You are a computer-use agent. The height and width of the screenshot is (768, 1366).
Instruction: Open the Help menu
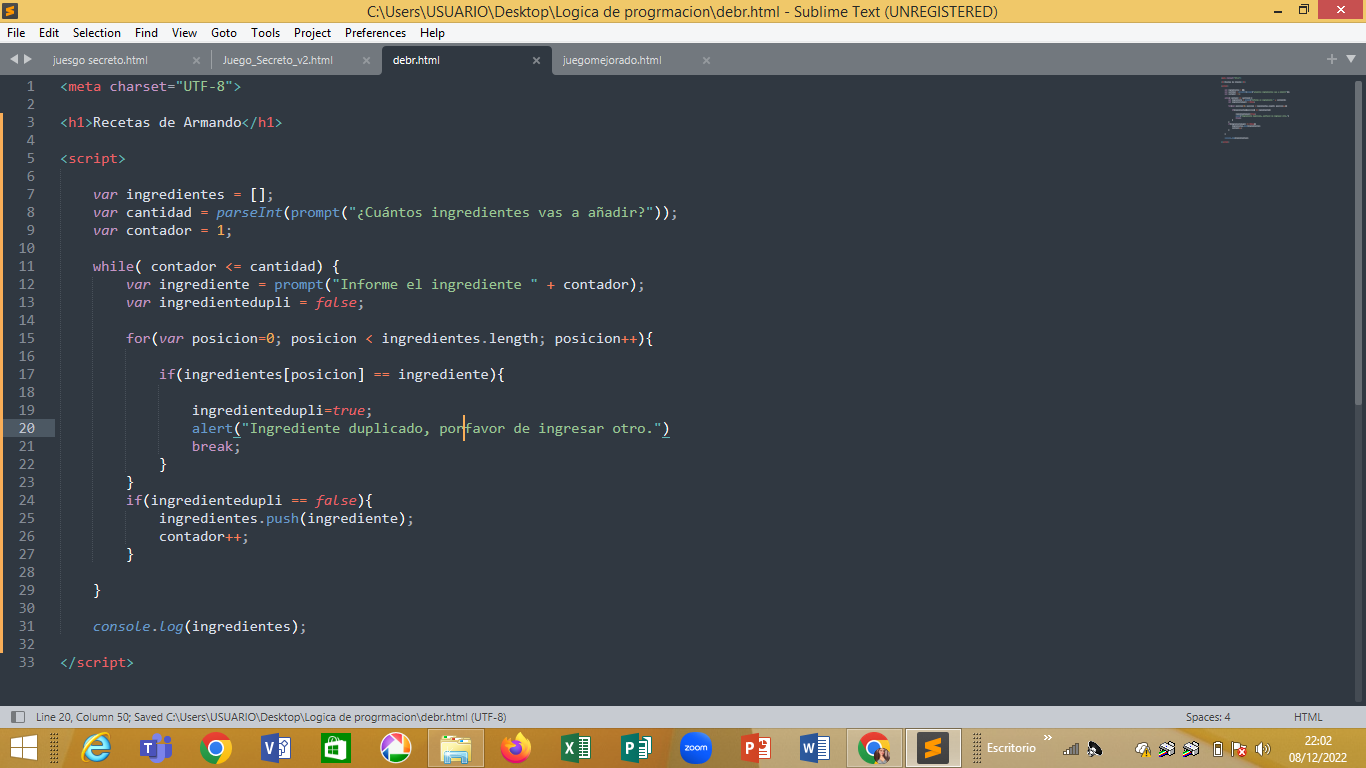click(432, 33)
